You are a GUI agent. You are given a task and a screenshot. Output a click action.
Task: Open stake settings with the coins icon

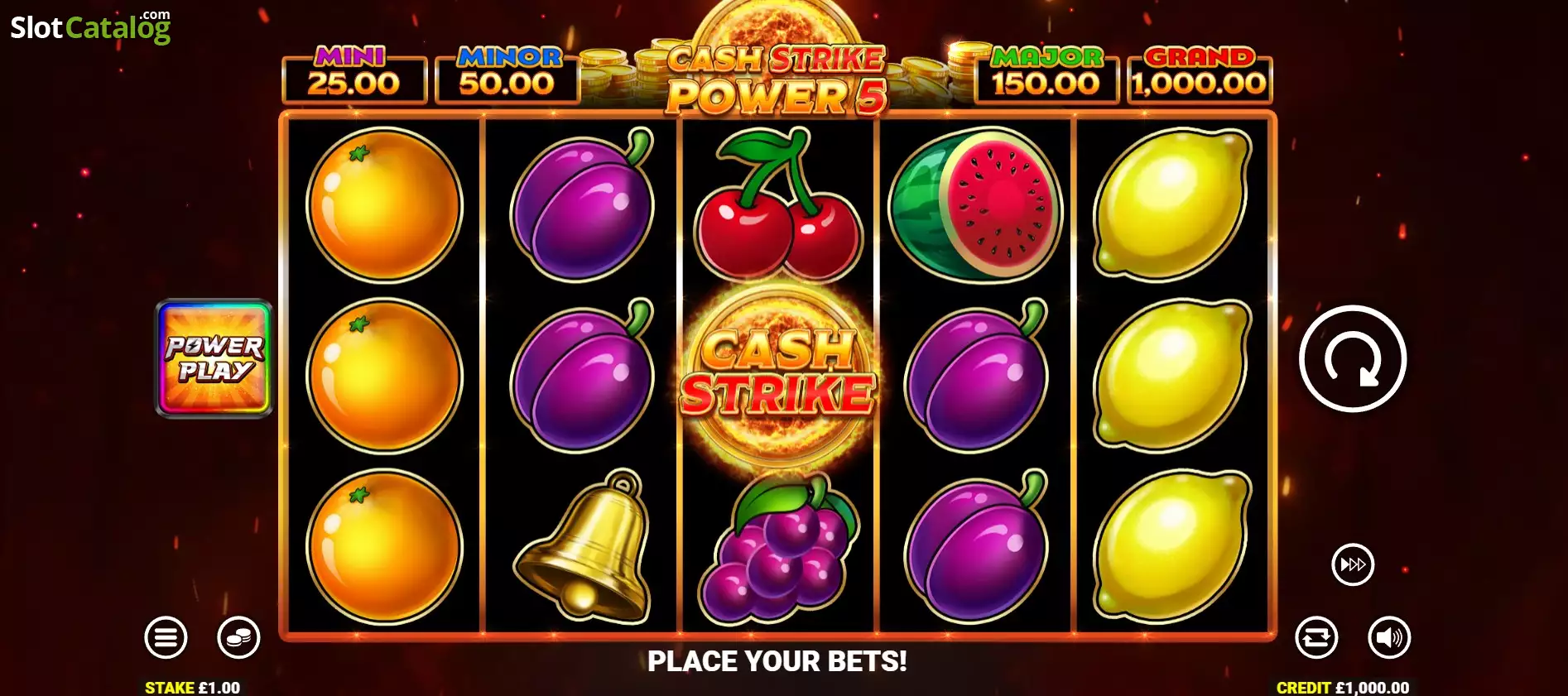(x=238, y=637)
